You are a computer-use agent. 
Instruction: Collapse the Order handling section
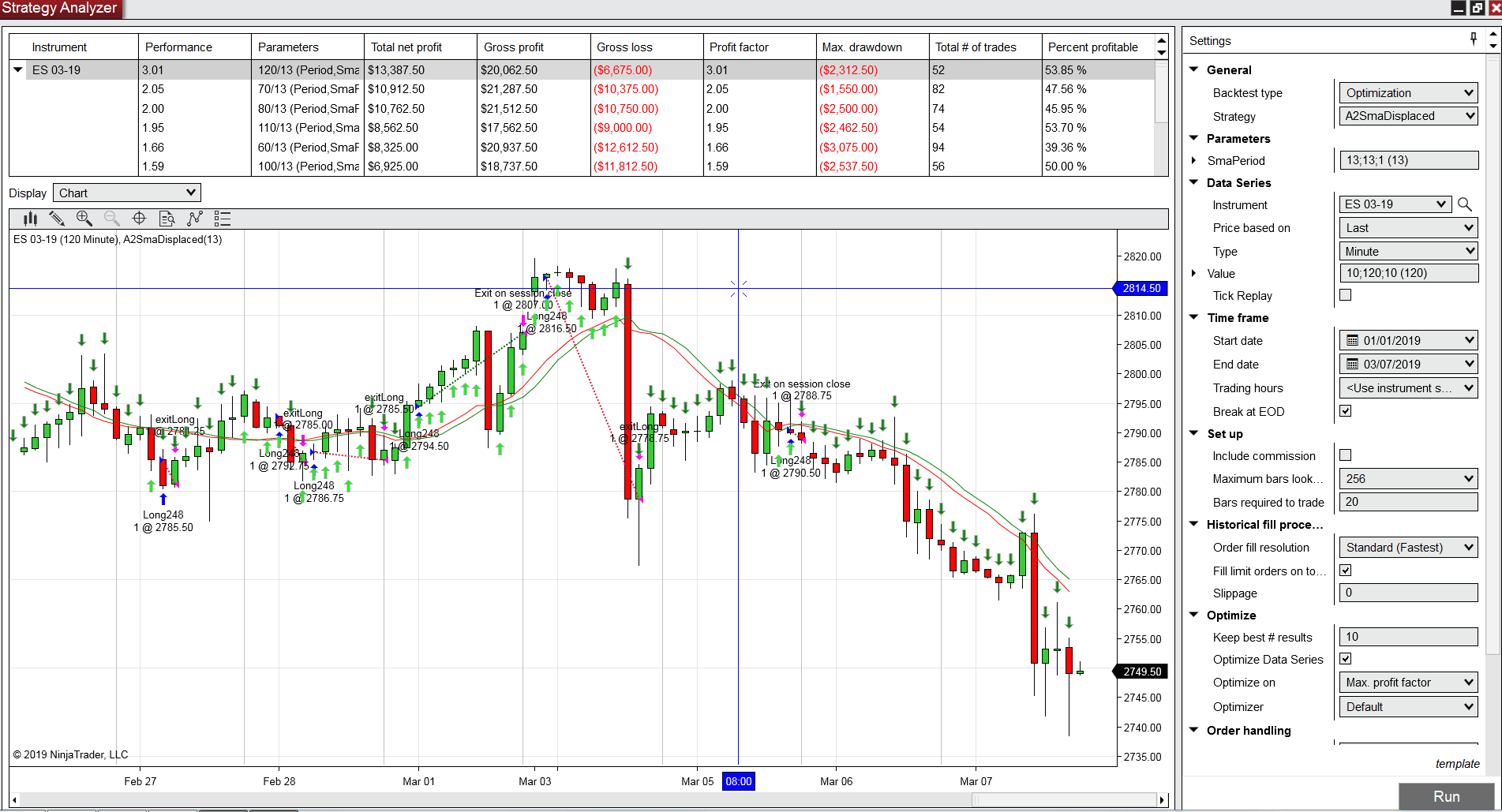(1194, 730)
